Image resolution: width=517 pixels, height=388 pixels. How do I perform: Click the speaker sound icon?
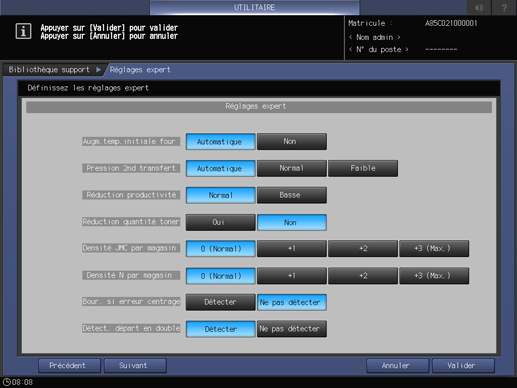tap(479, 7)
